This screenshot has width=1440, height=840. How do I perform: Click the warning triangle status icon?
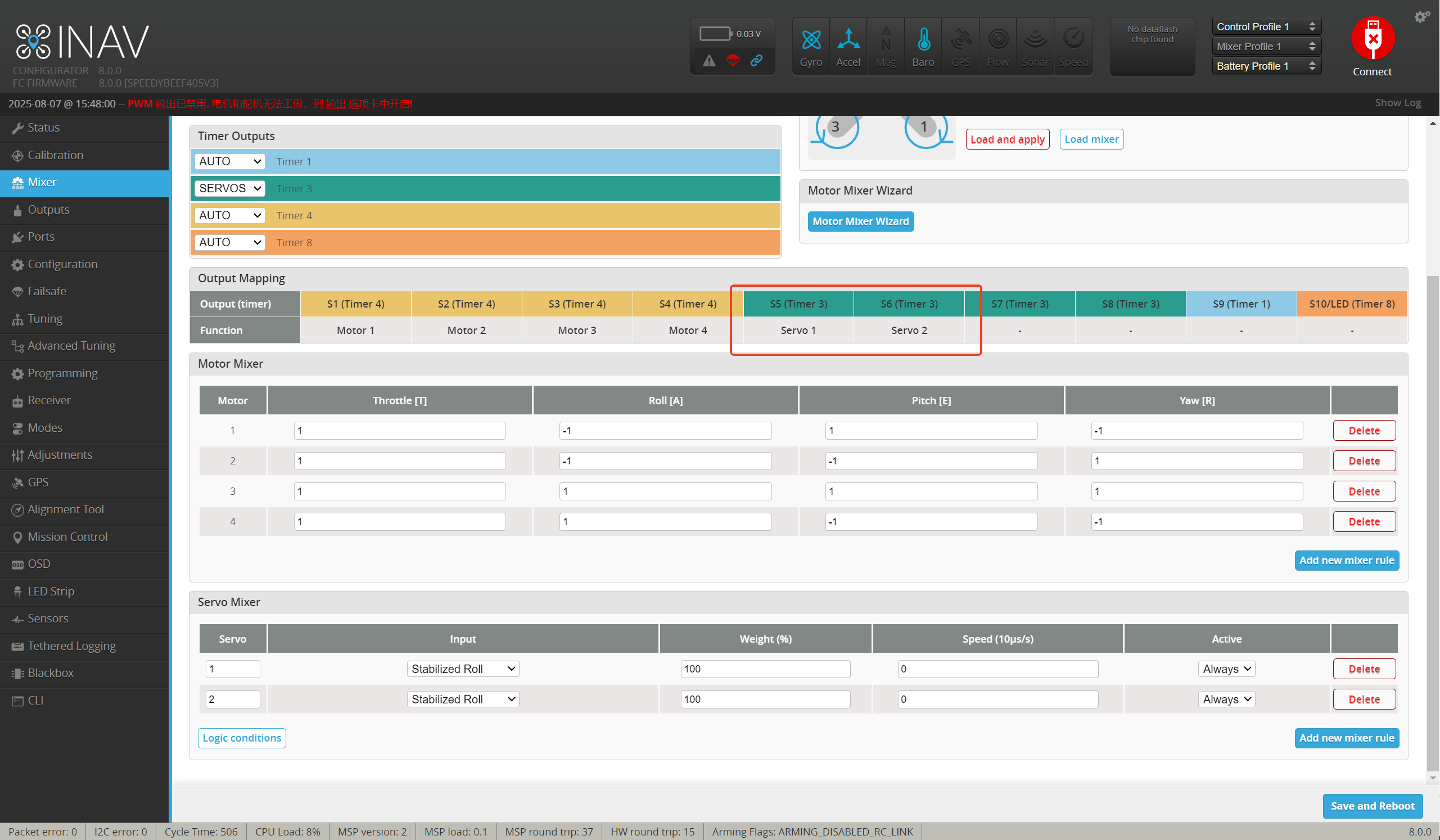(709, 61)
